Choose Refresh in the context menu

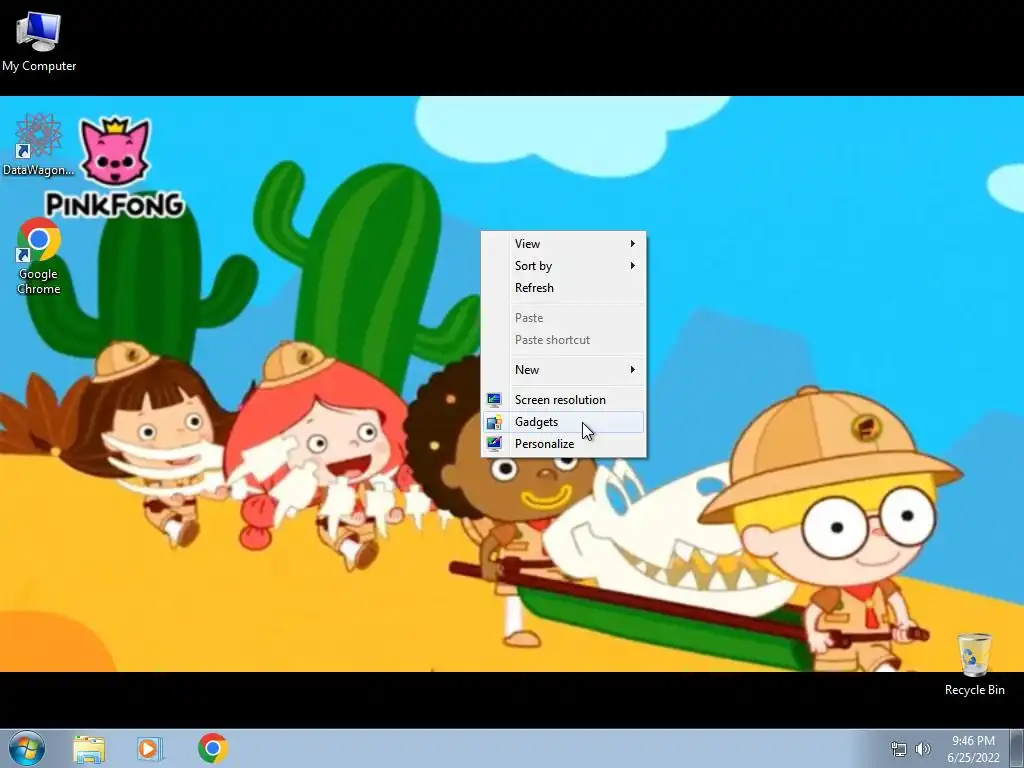[x=564, y=288]
